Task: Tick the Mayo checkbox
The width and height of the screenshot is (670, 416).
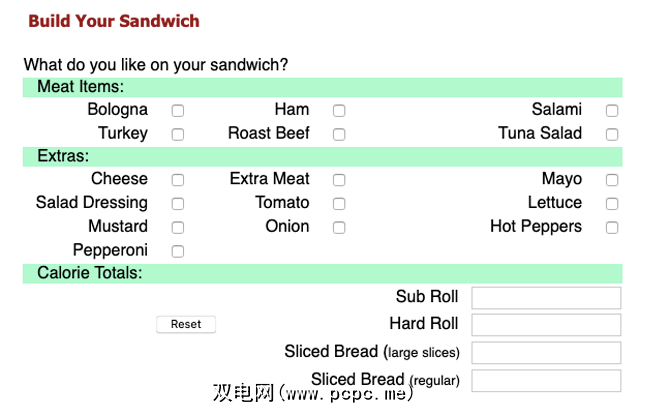Action: [x=612, y=181]
